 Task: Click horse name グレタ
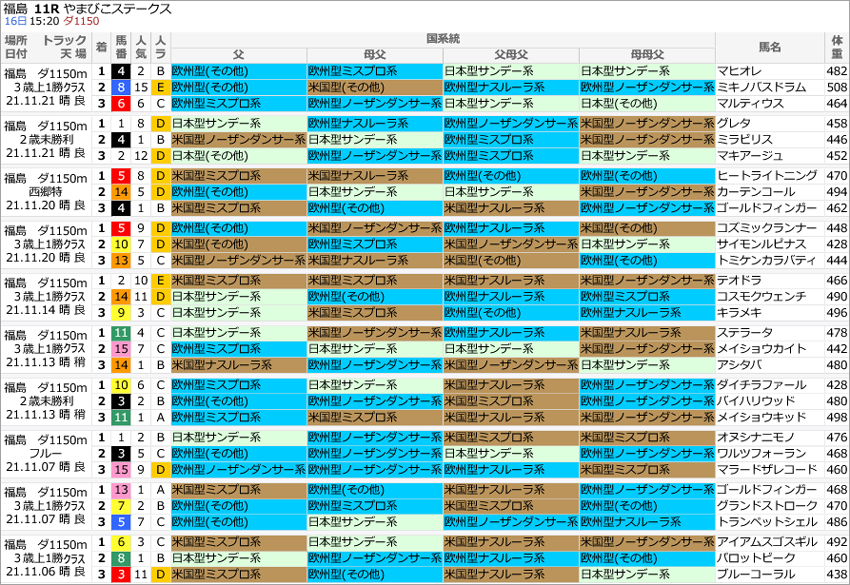click(x=734, y=124)
